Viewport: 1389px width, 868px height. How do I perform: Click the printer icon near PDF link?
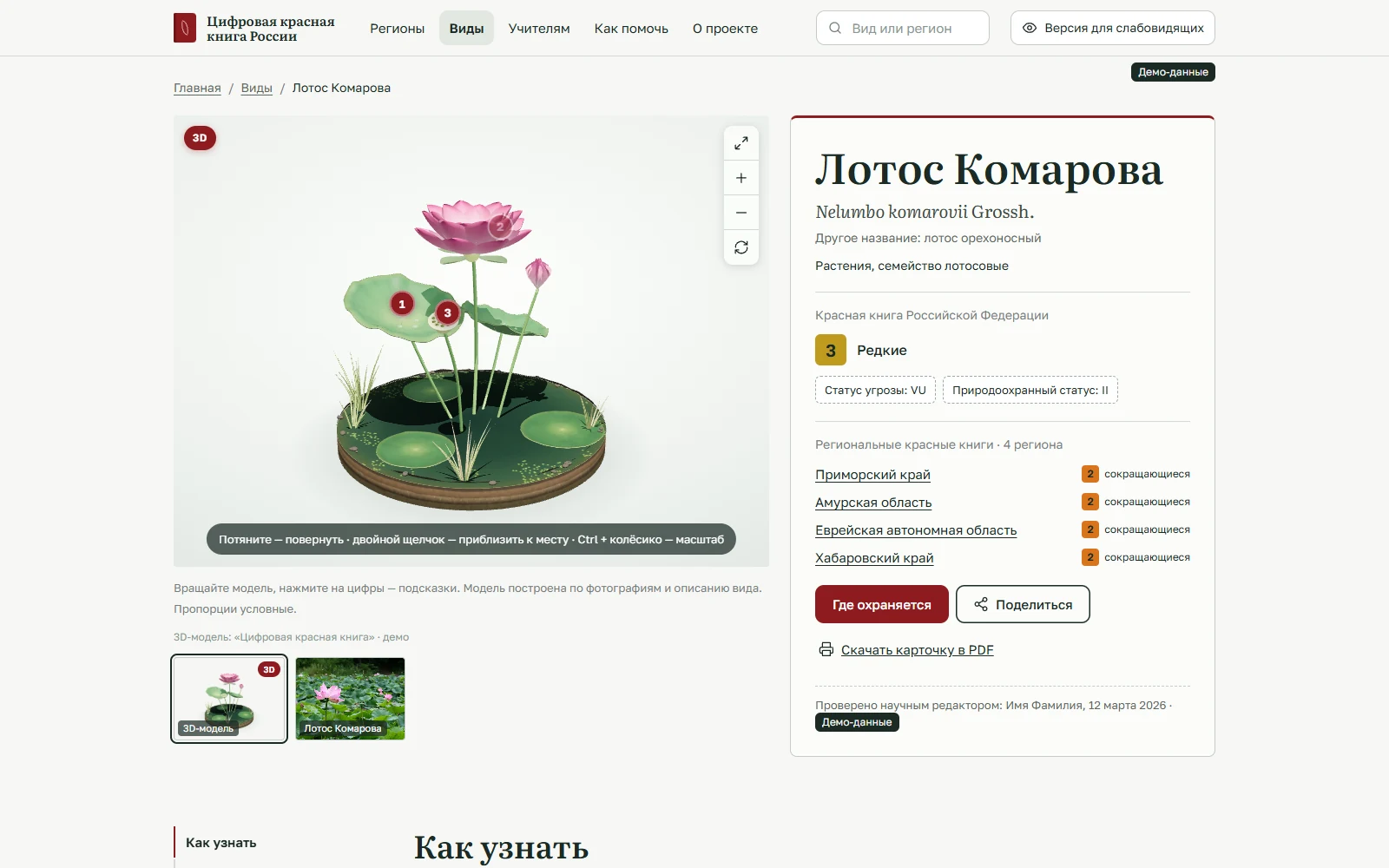[x=826, y=649]
